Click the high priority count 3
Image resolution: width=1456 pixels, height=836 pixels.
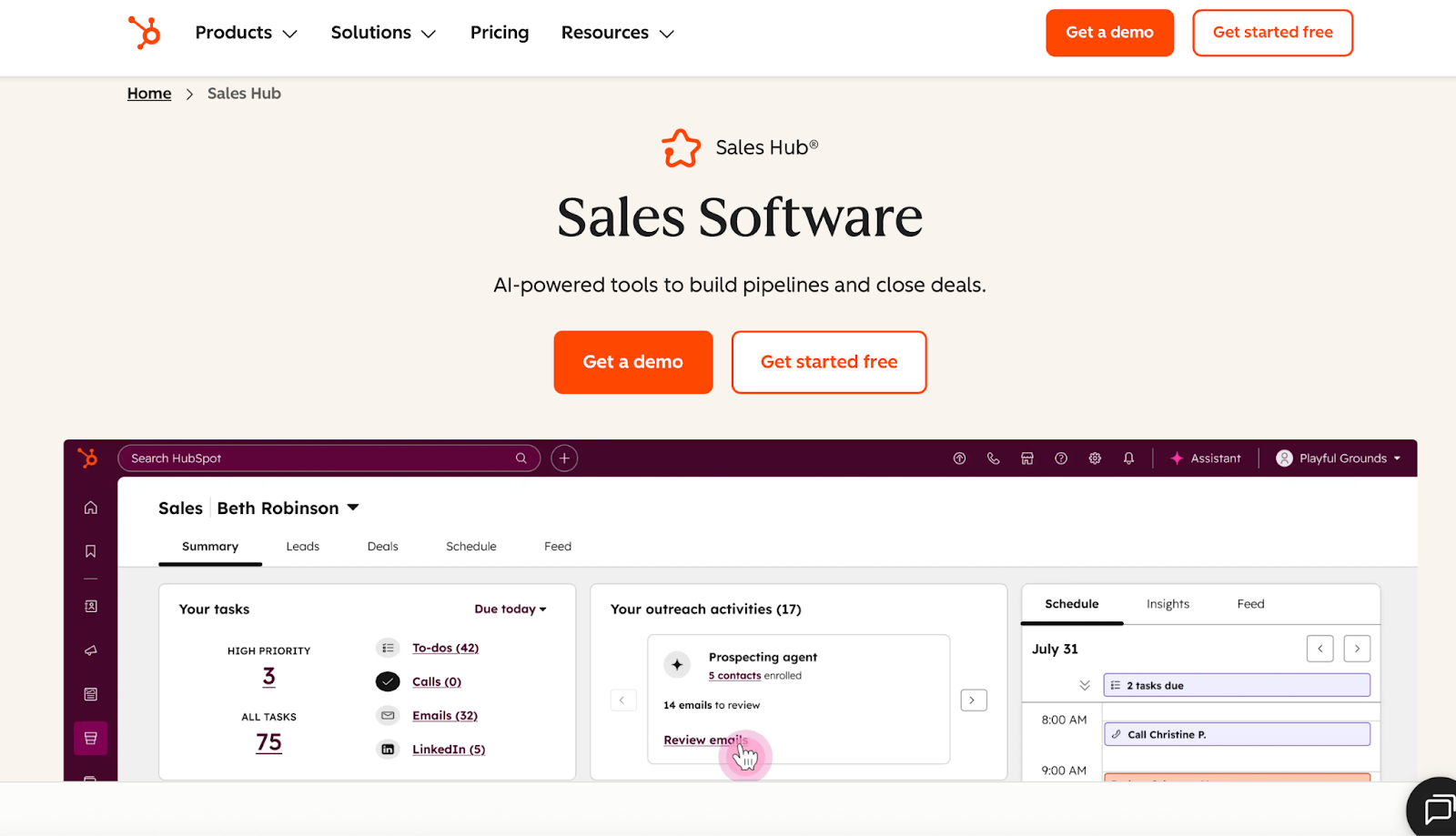pos(268,677)
